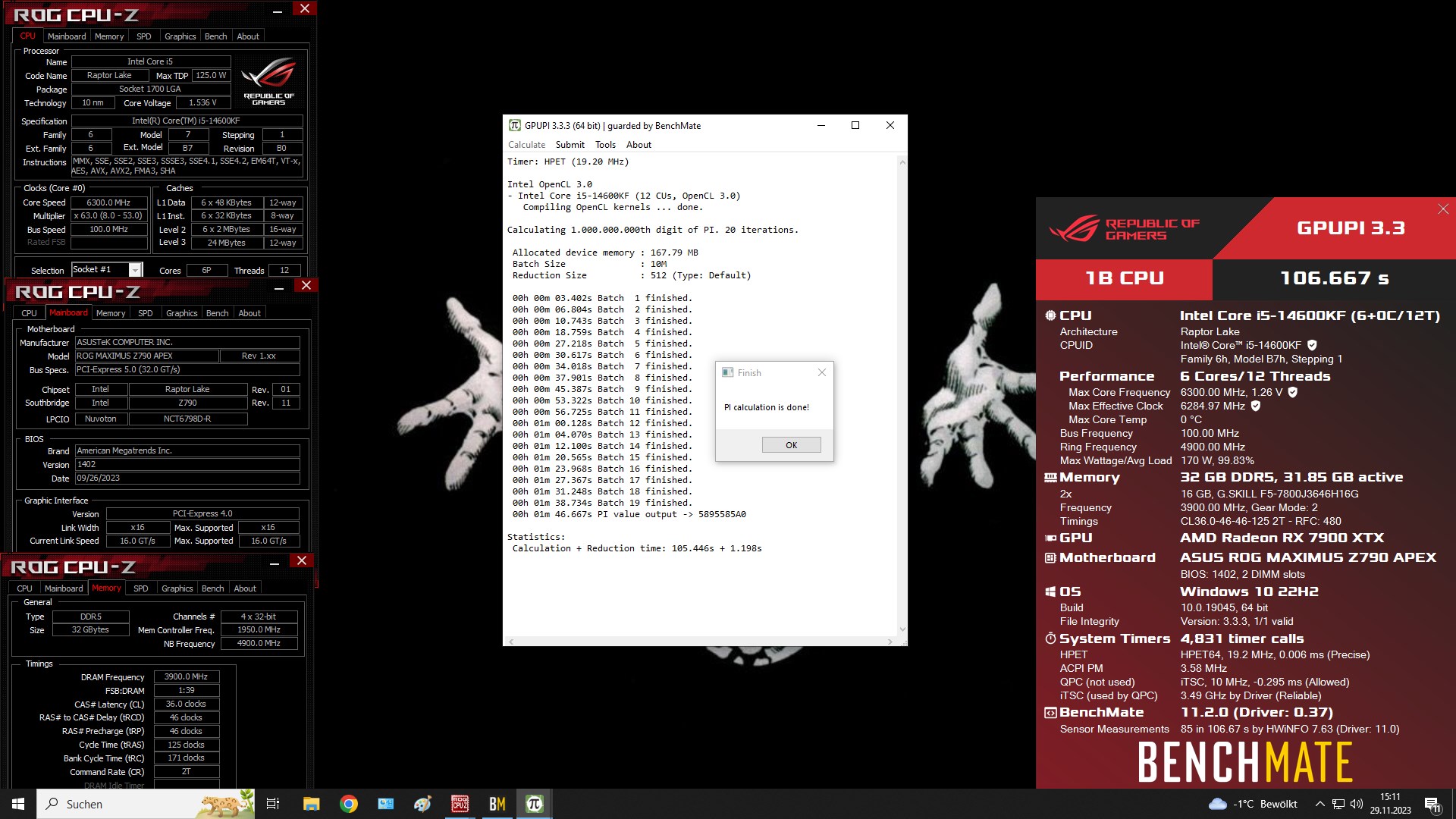Click verified checkmark beside Max Effective Clock

(1256, 406)
